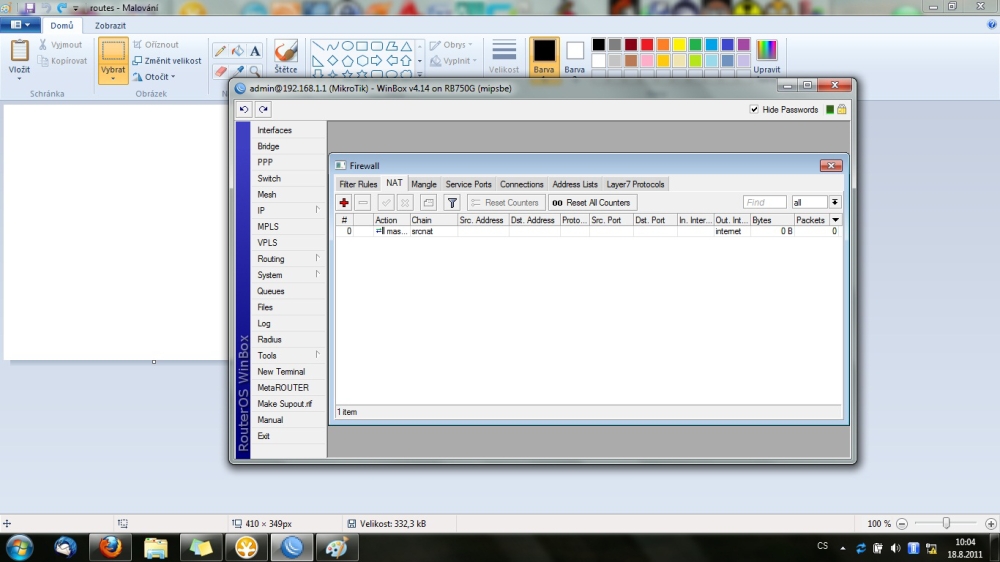Screen dimensions: 1000x562
Task: Click the Save icon in Paint title bar
Action: pyautogui.click(x=29, y=8)
